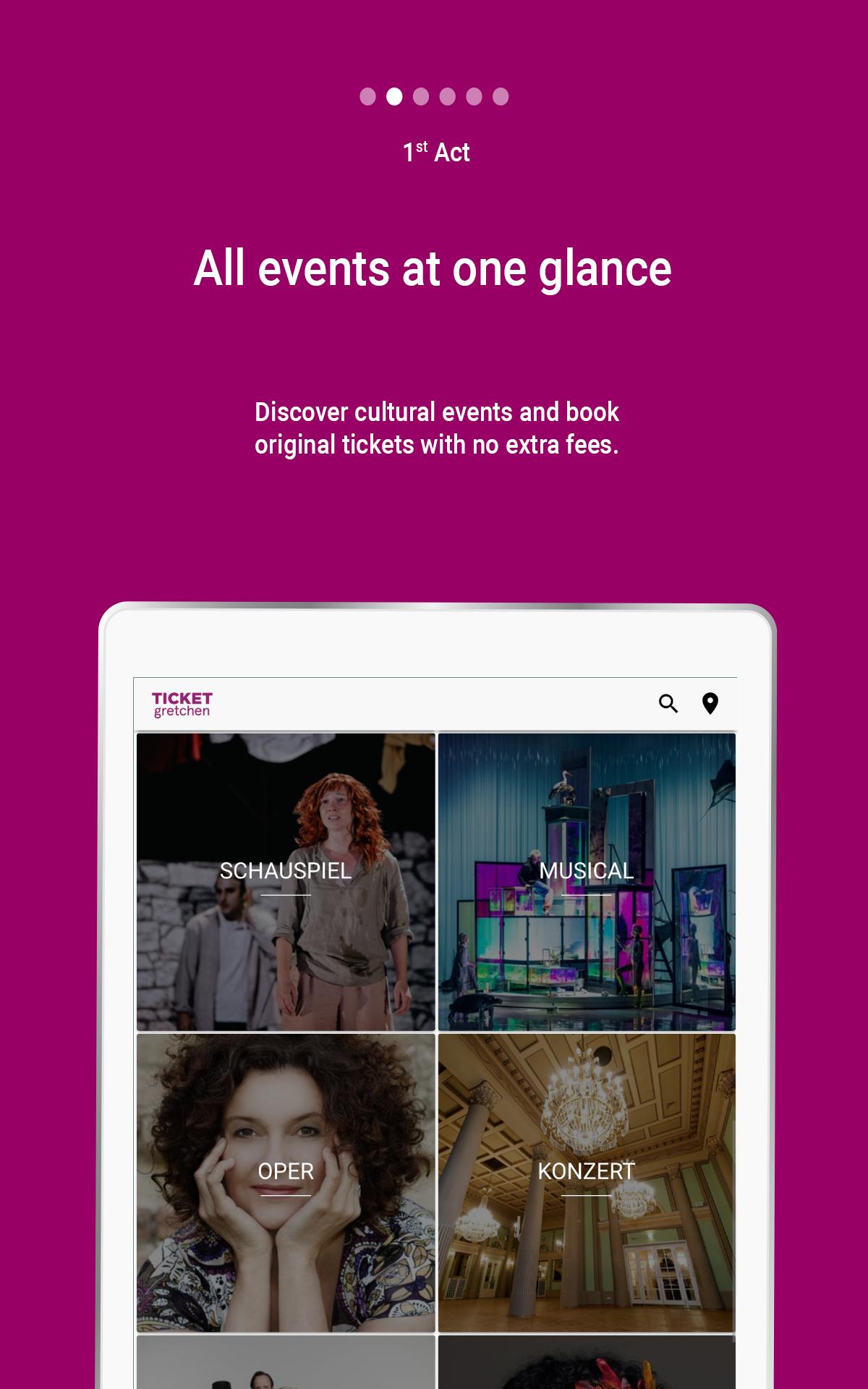This screenshot has height=1389, width=868.
Task: Click the Ticket Gretchen logo
Action: click(182, 704)
